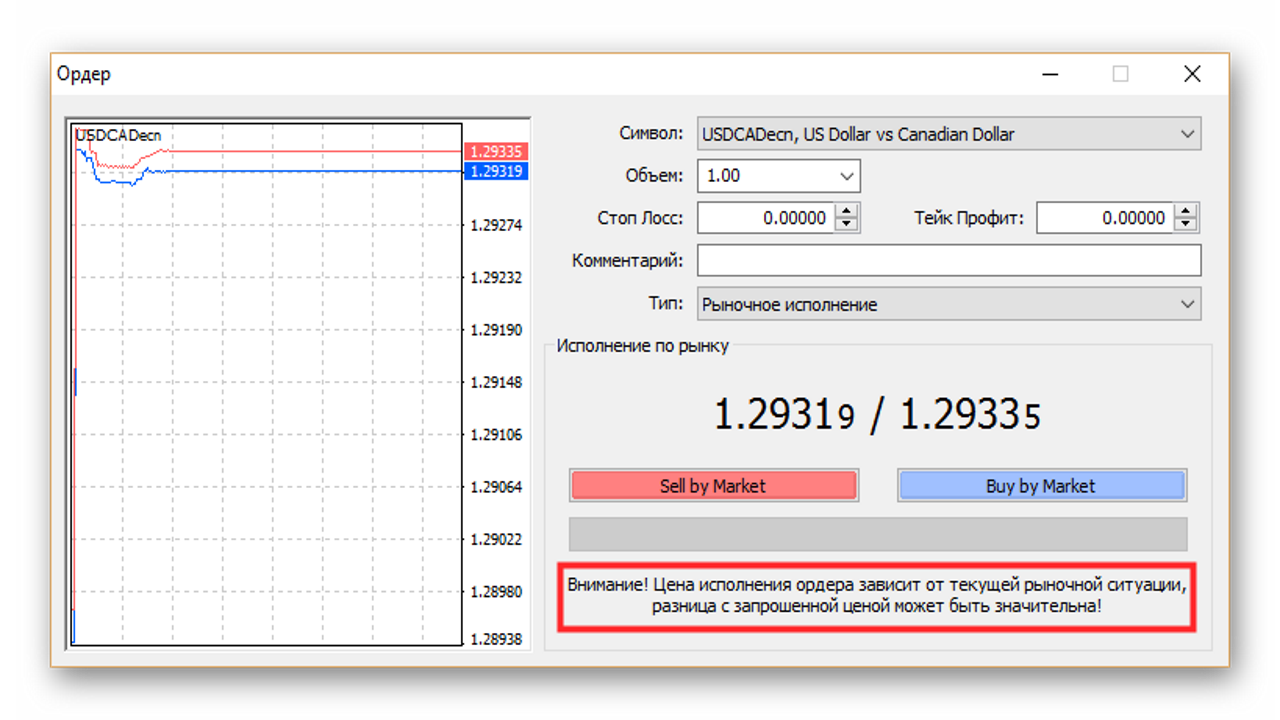This screenshot has height=720, width=1280.
Task: Click the Take Profit increment up arrow
Action: (x=1186, y=211)
